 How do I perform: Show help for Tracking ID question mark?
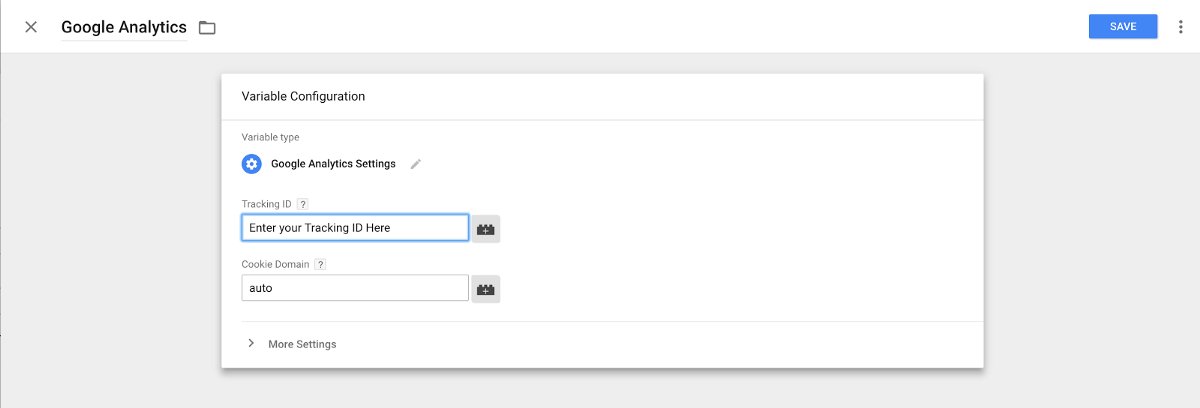303,204
